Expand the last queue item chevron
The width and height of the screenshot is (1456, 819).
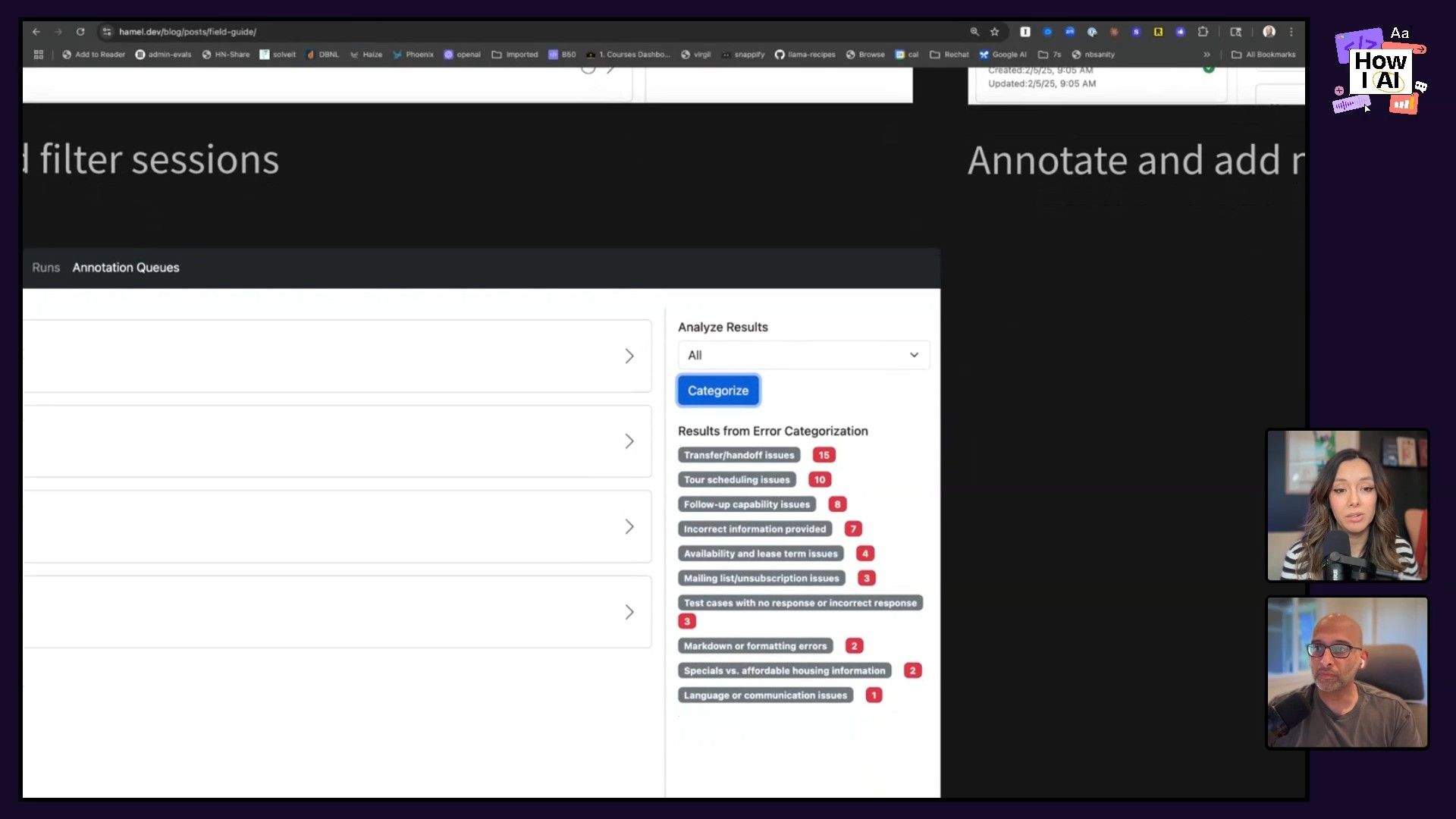[x=629, y=612]
